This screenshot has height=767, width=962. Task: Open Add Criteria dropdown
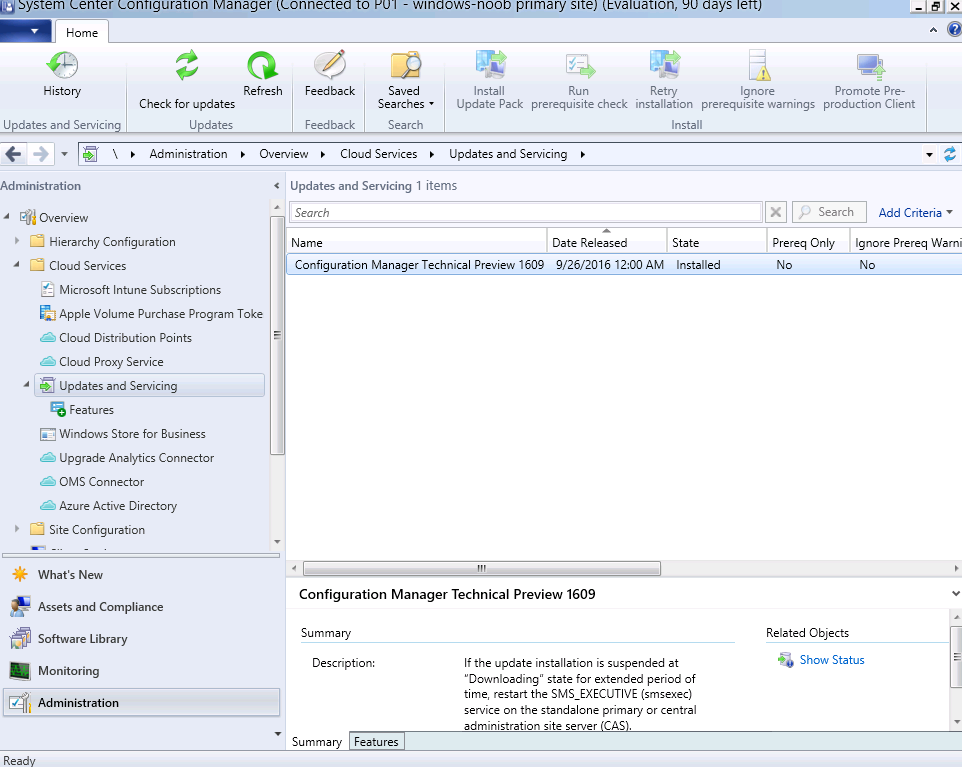(x=915, y=212)
